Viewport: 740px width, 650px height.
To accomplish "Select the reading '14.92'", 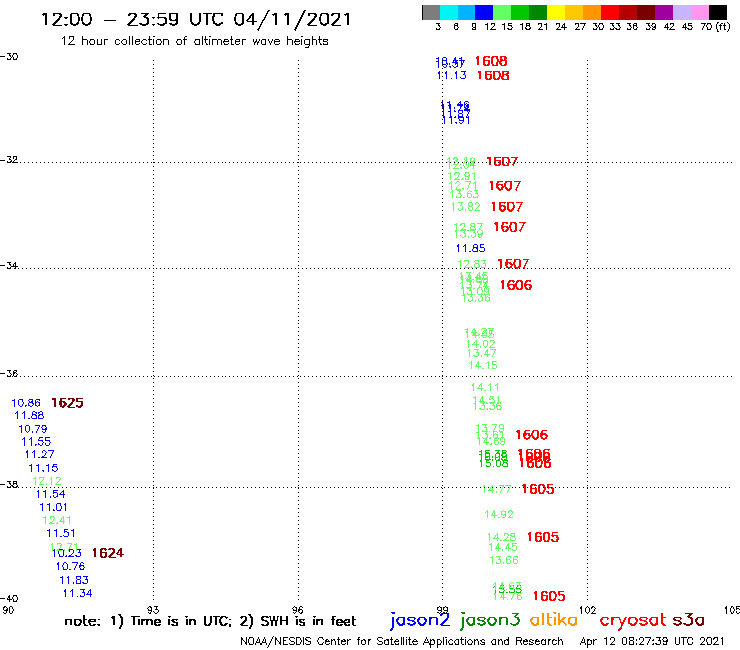I will click(499, 515).
